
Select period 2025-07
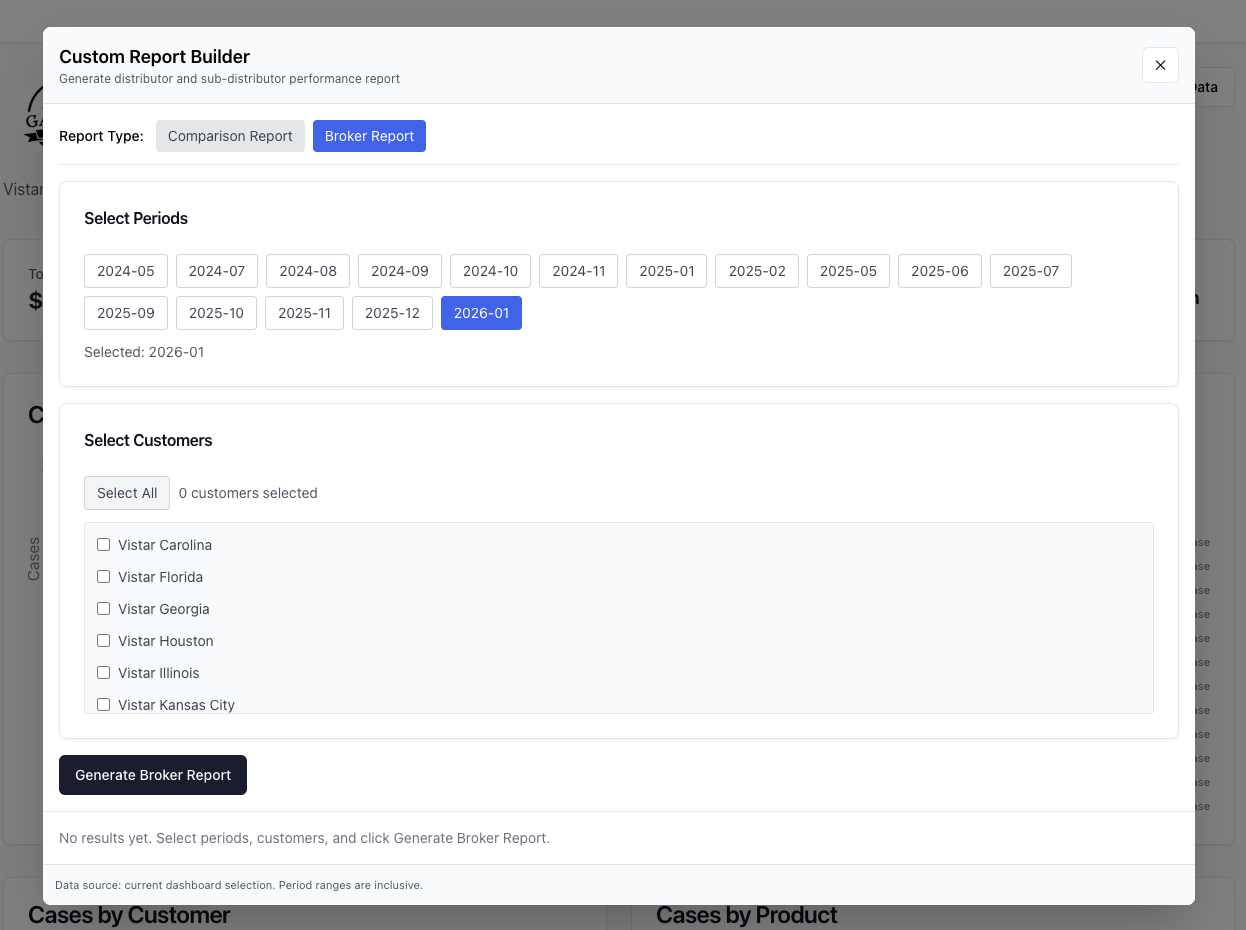[x=1031, y=271]
